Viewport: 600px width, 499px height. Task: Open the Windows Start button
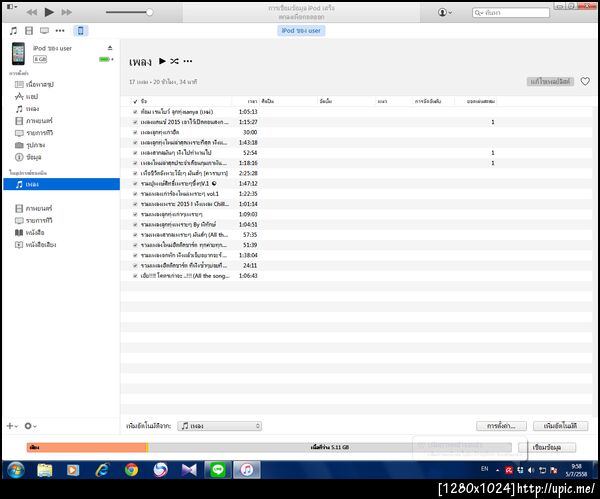click(16, 470)
